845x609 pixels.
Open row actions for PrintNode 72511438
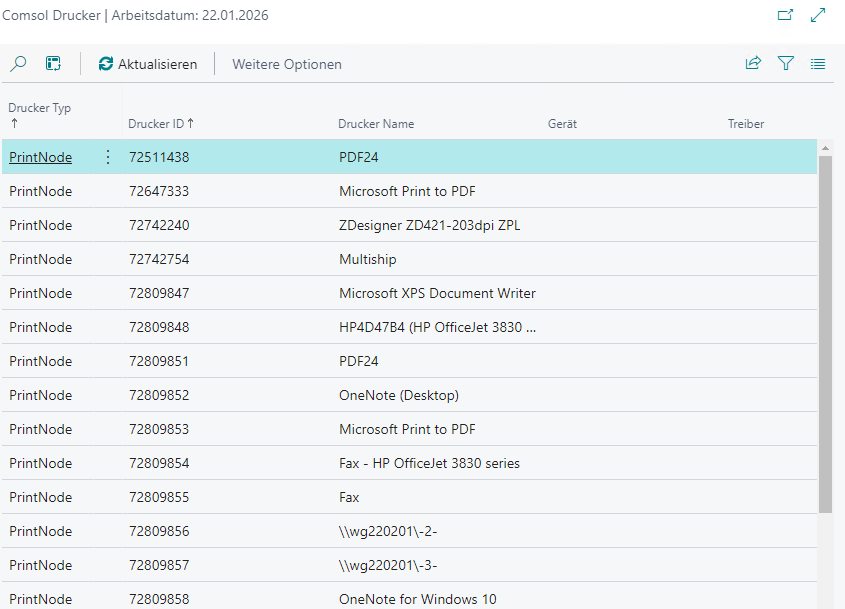point(108,157)
